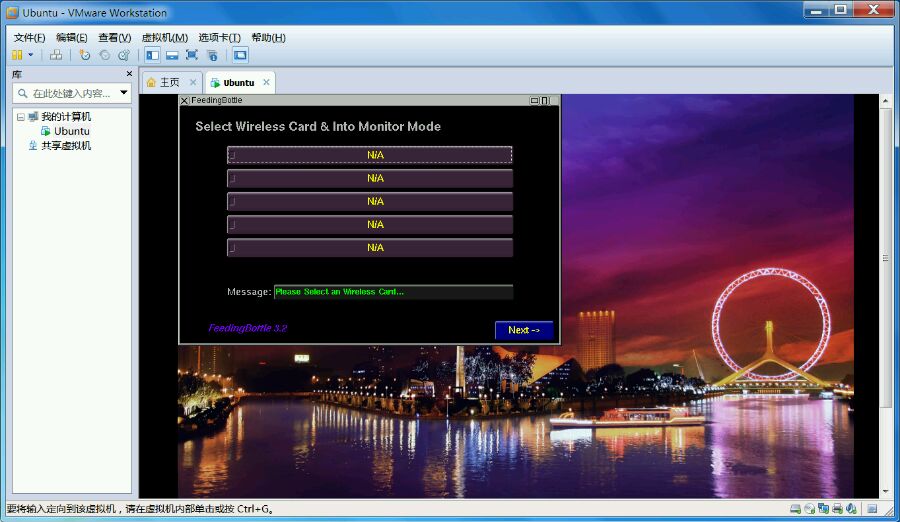Close the 主页 tab
900x522 pixels.
point(193,82)
